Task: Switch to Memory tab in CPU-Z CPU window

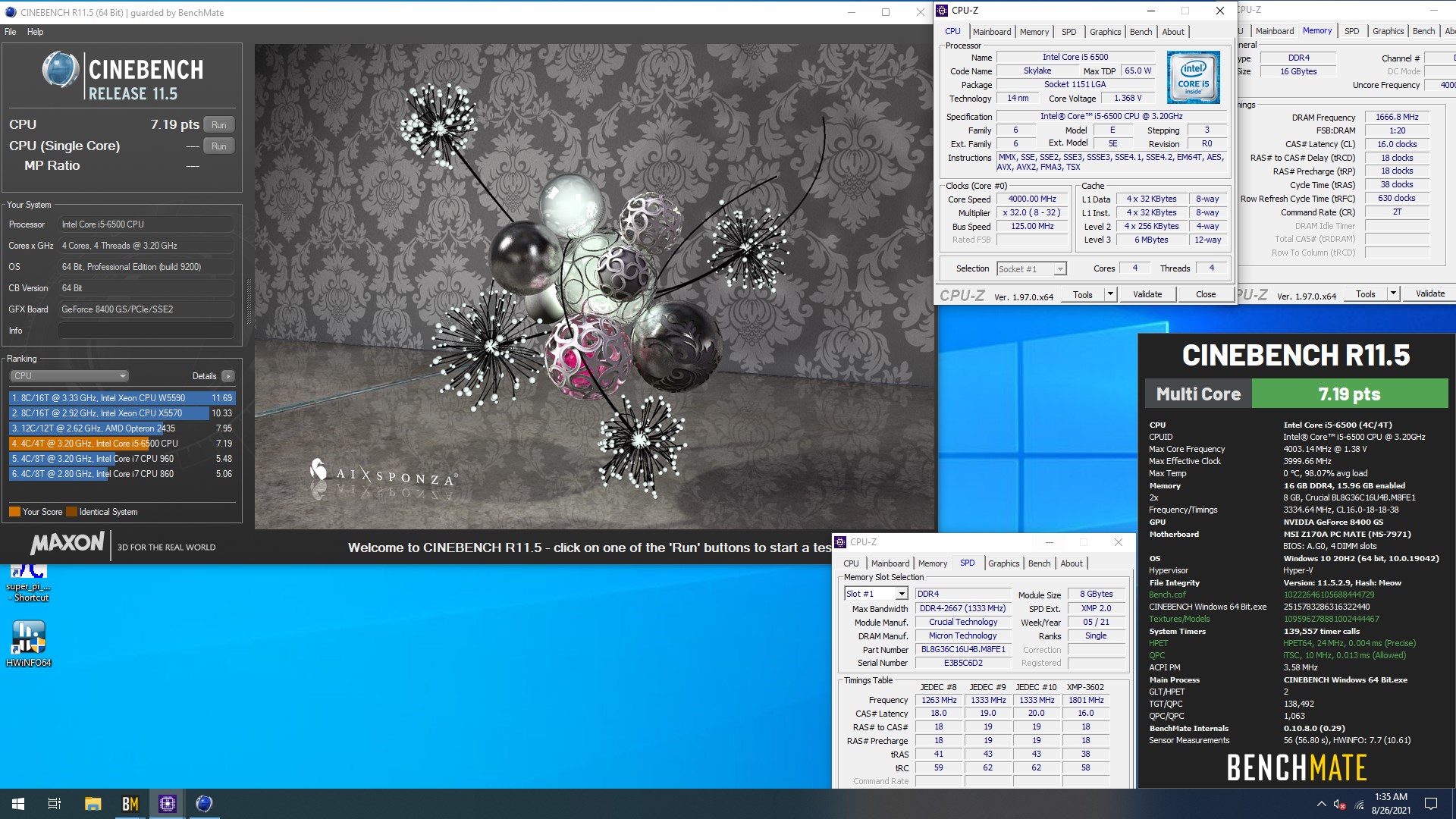Action: click(x=1034, y=32)
